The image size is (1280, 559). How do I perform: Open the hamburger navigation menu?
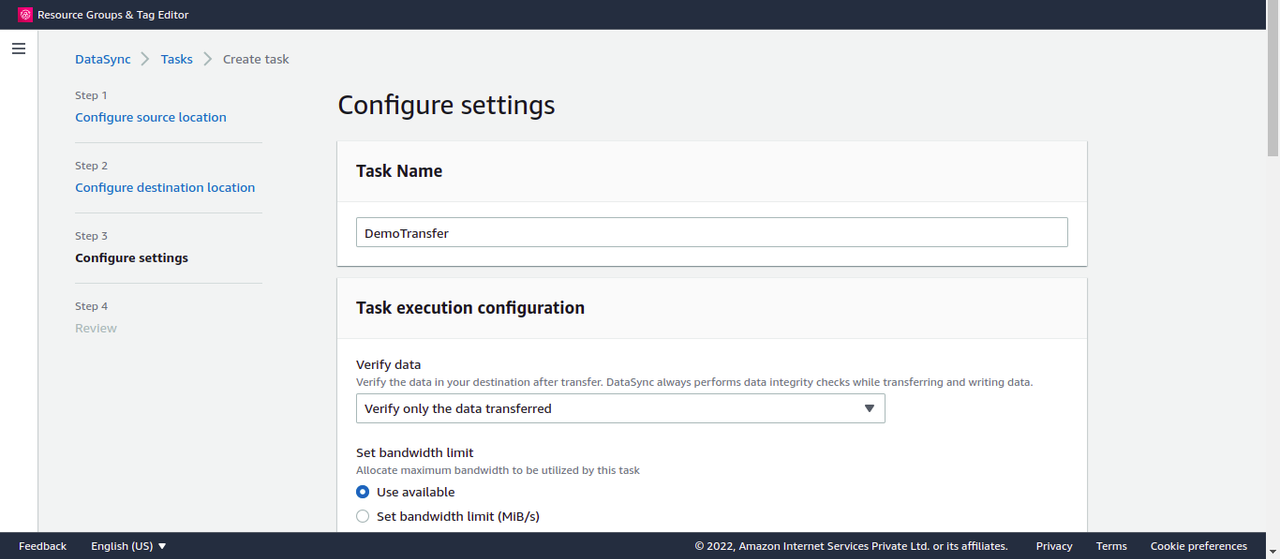[x=18, y=48]
